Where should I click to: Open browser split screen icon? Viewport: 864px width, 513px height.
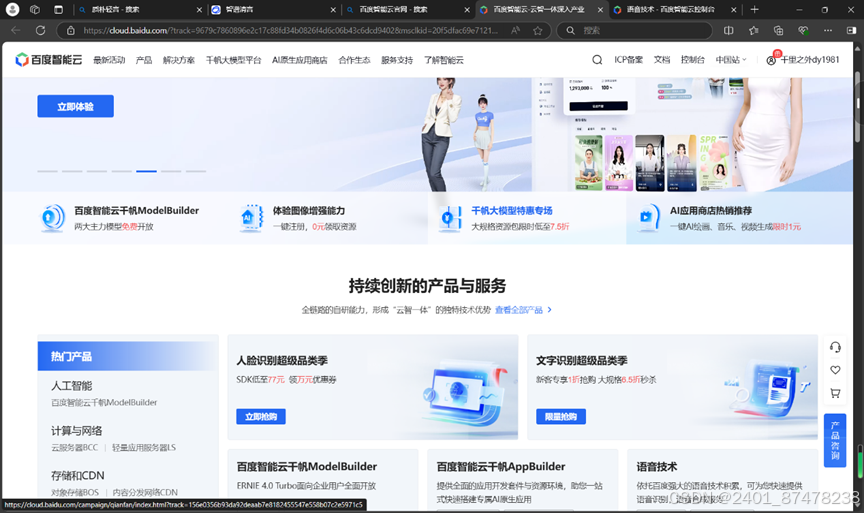(728, 30)
